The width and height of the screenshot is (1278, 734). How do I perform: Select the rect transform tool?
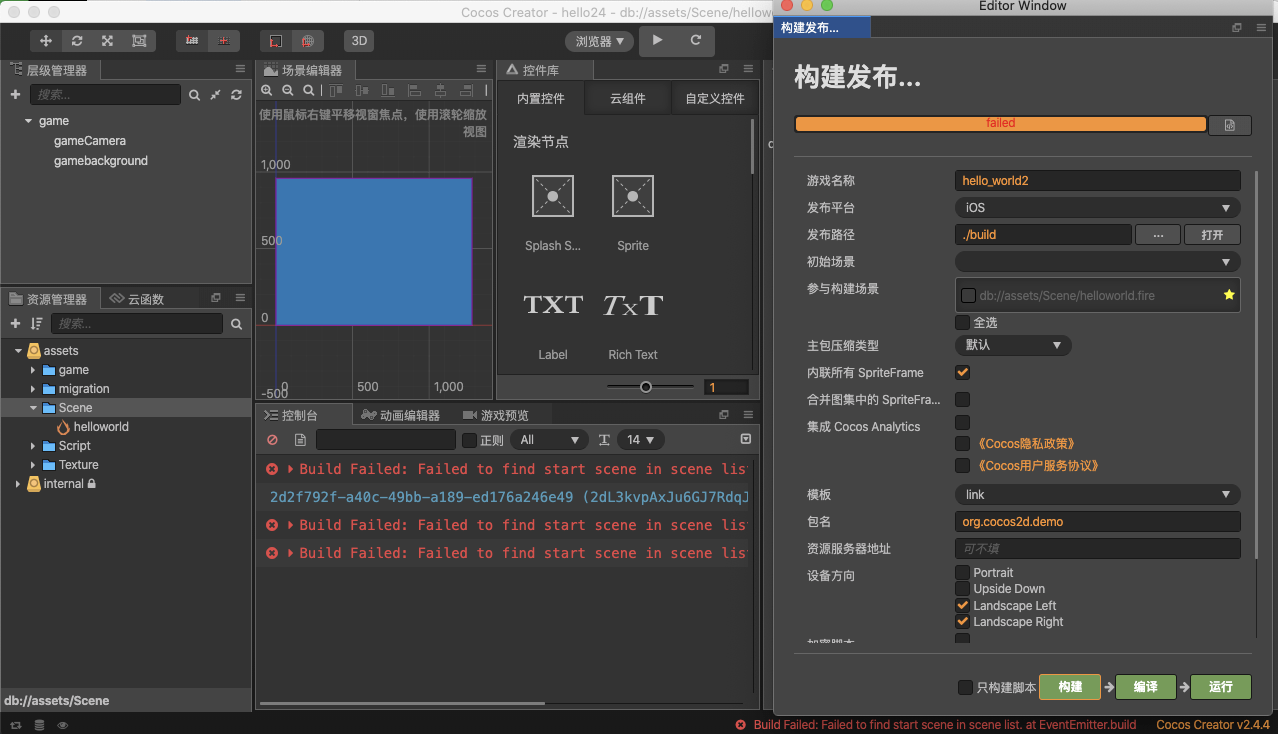tap(139, 41)
